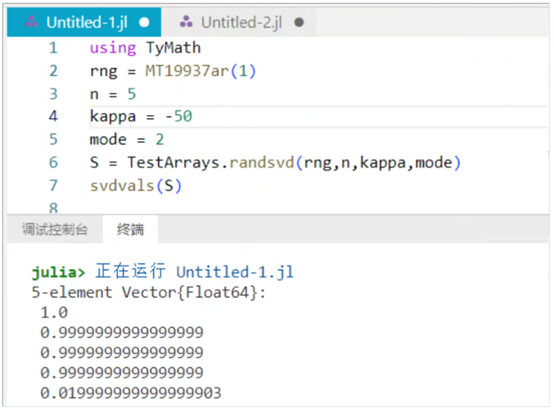
Task: Click randsvd function name on line 6
Action: click(262, 162)
